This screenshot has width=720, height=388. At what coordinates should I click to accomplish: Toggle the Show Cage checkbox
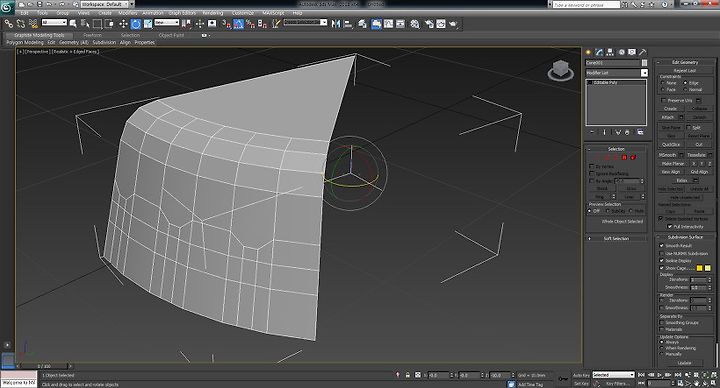[662, 268]
